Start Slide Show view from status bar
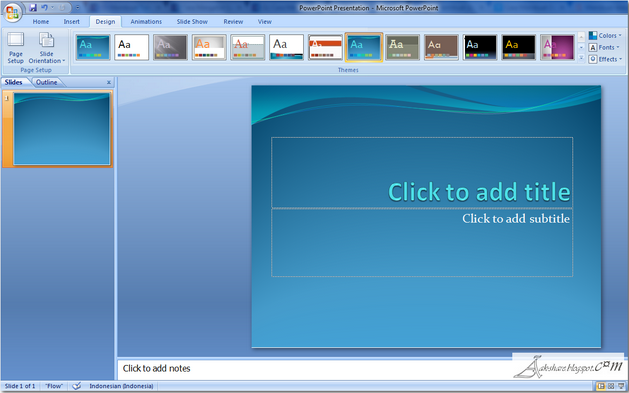 621,386
